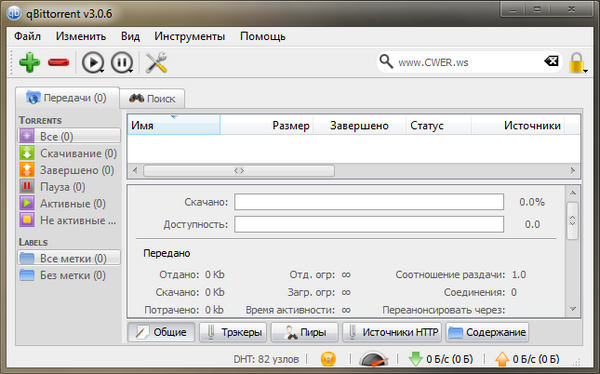Open the Трэкеры properties tab
600x374 pixels.
coord(233,332)
